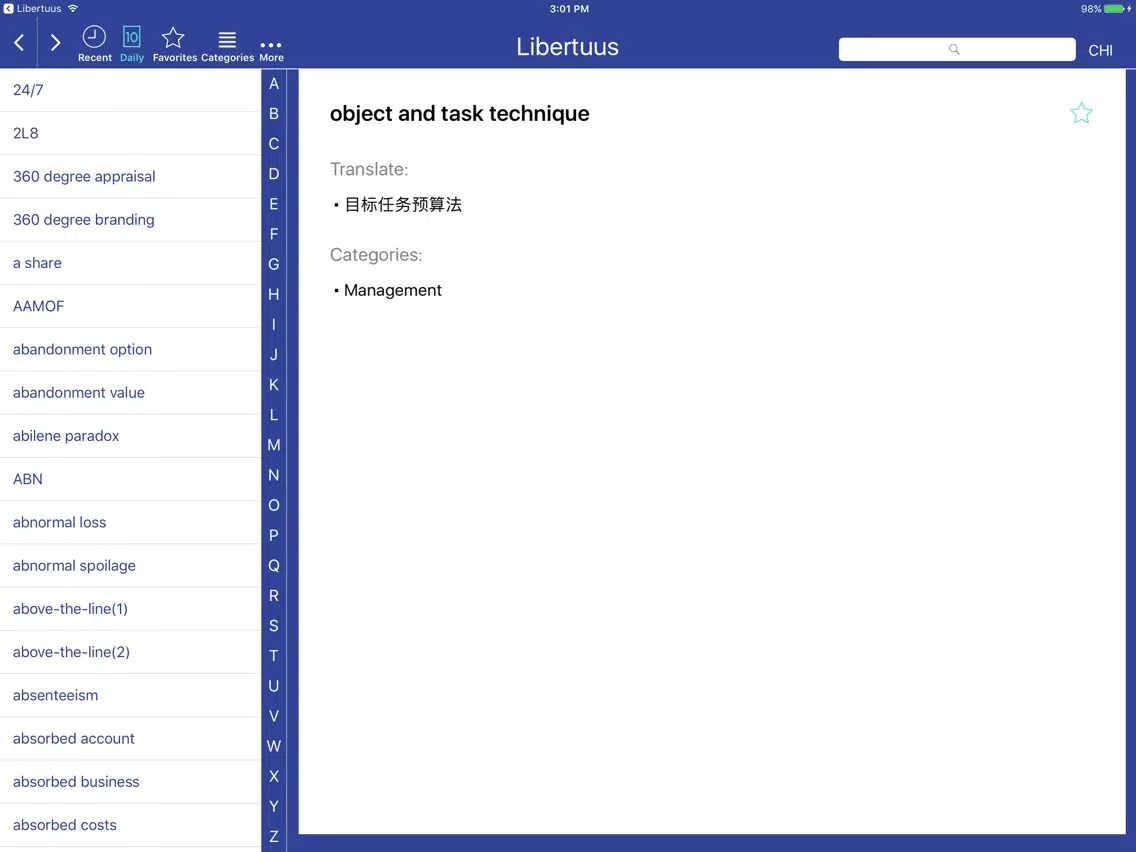Image resolution: width=1136 pixels, height=852 pixels.
Task: Open the entry AAMOF
Action: [x=130, y=306]
